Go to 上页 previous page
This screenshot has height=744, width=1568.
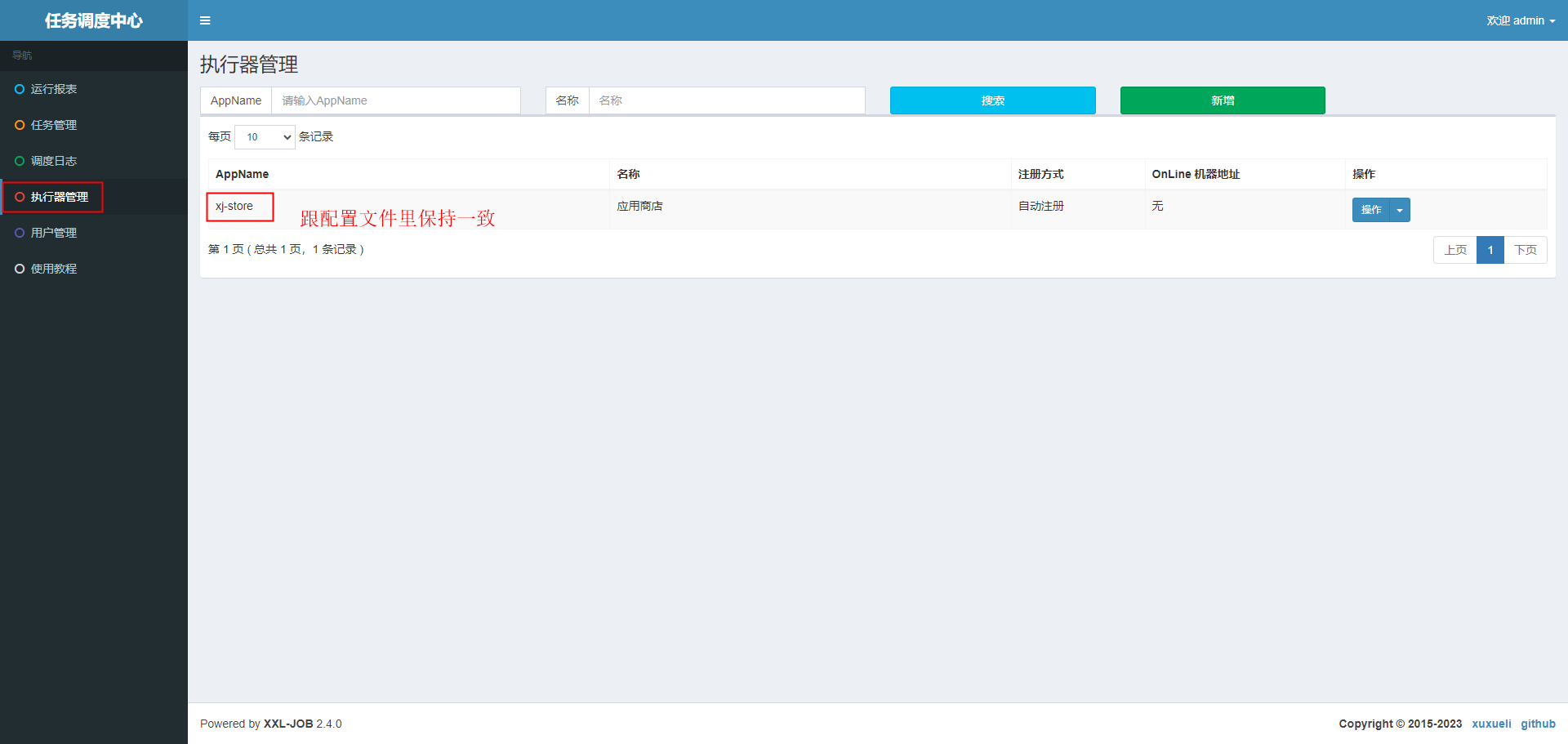(1455, 250)
